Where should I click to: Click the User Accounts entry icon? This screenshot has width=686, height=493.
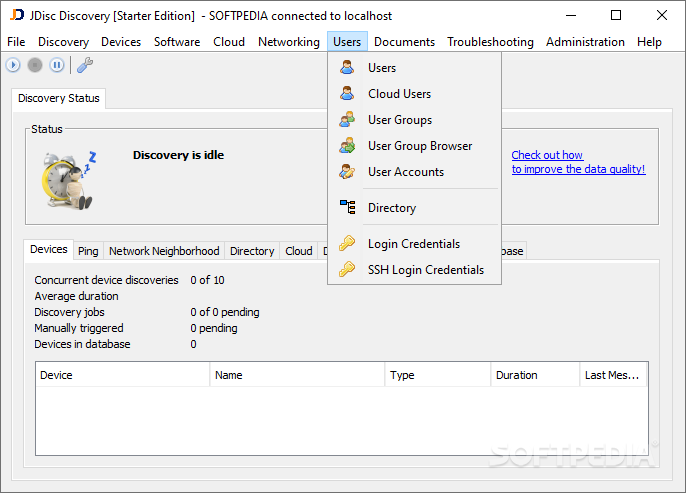347,171
